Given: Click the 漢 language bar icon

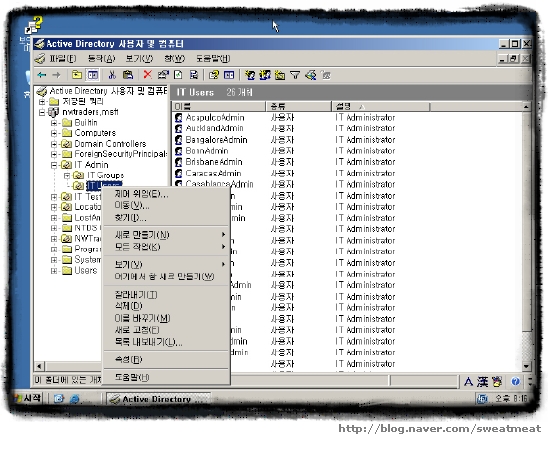Looking at the screenshot, I should tap(483, 382).
